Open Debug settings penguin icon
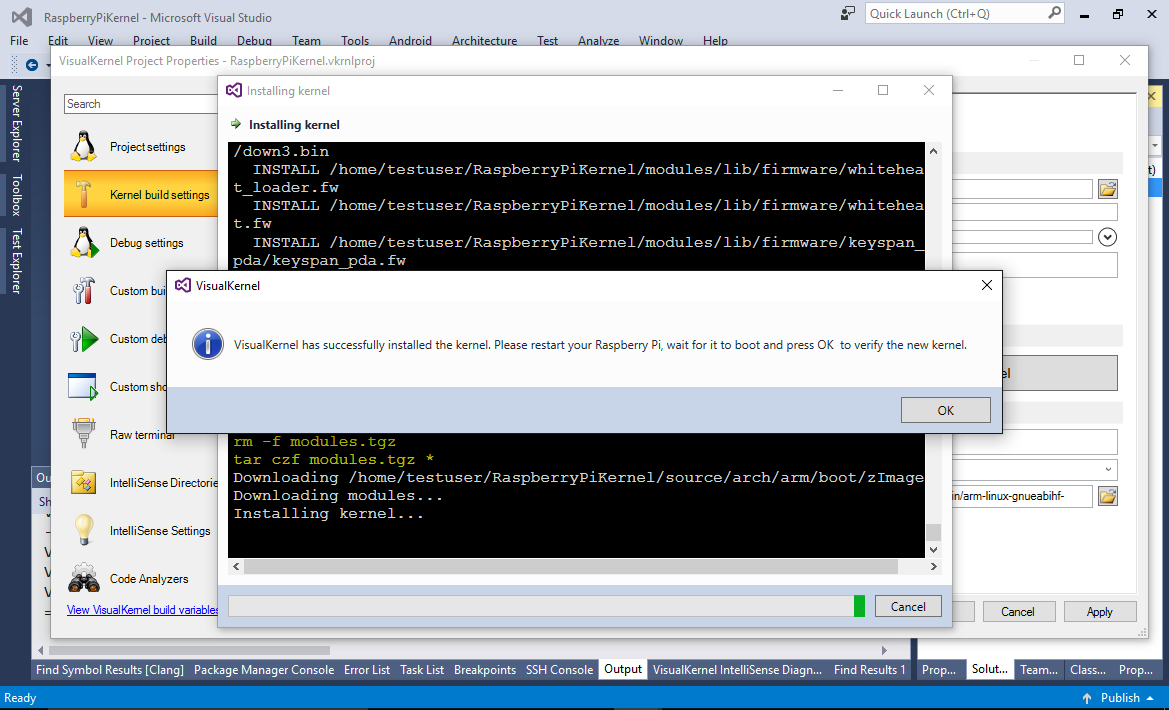1169x710 pixels. click(x=84, y=242)
